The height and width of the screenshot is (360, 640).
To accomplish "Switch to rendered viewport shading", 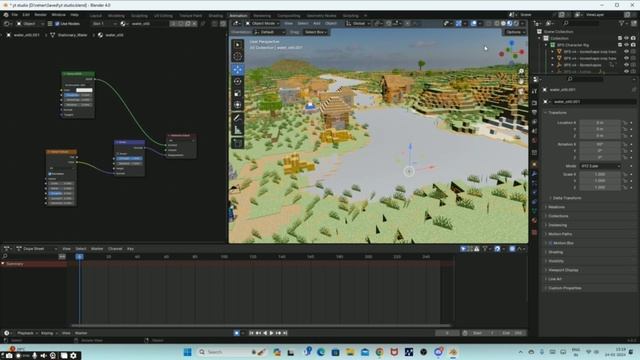I will pyautogui.click(x=516, y=24).
